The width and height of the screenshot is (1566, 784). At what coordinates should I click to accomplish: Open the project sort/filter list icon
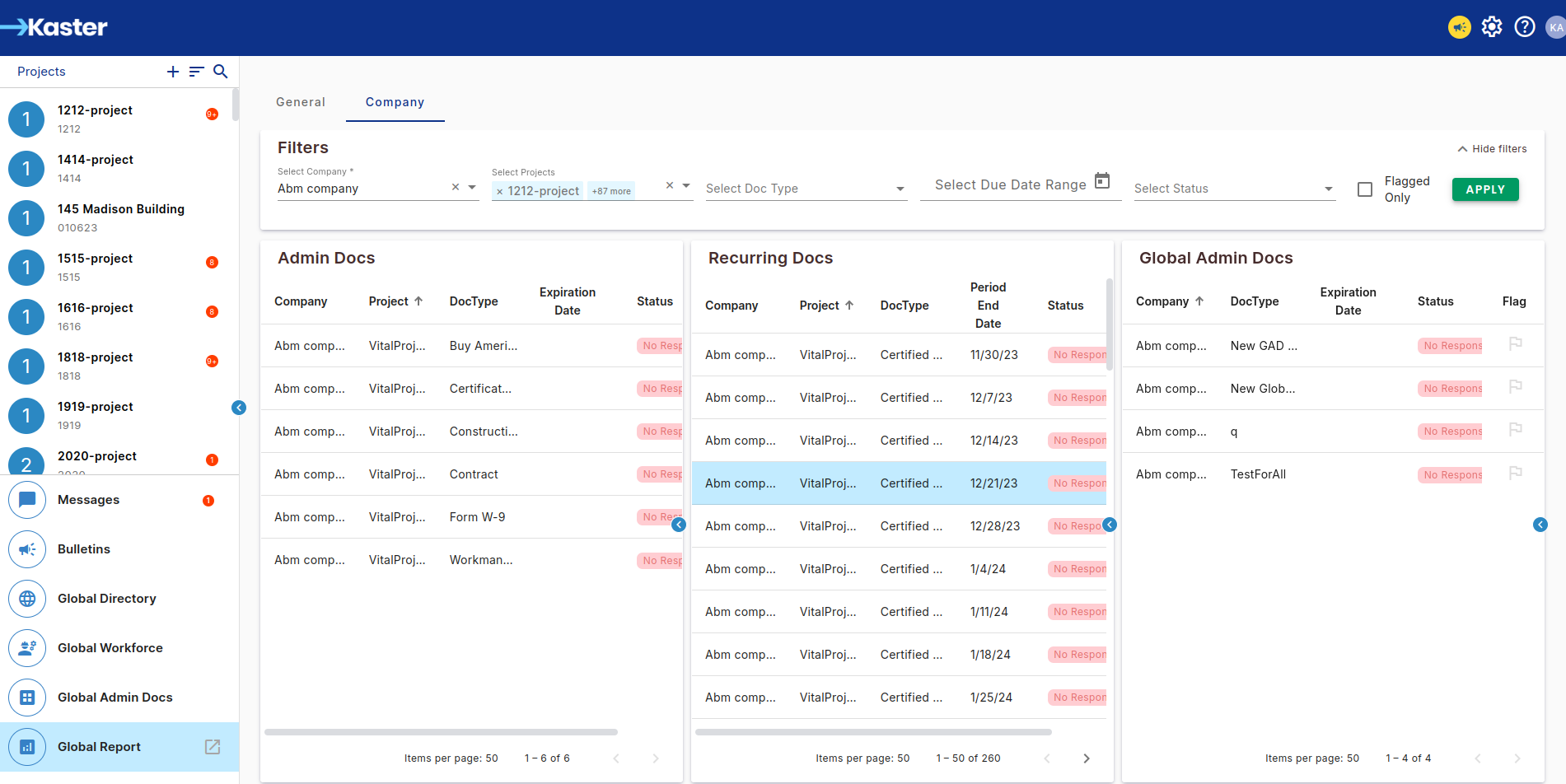(196, 72)
